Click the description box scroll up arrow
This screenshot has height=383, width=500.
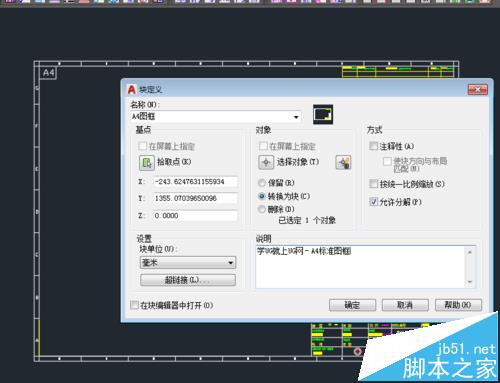[470, 252]
